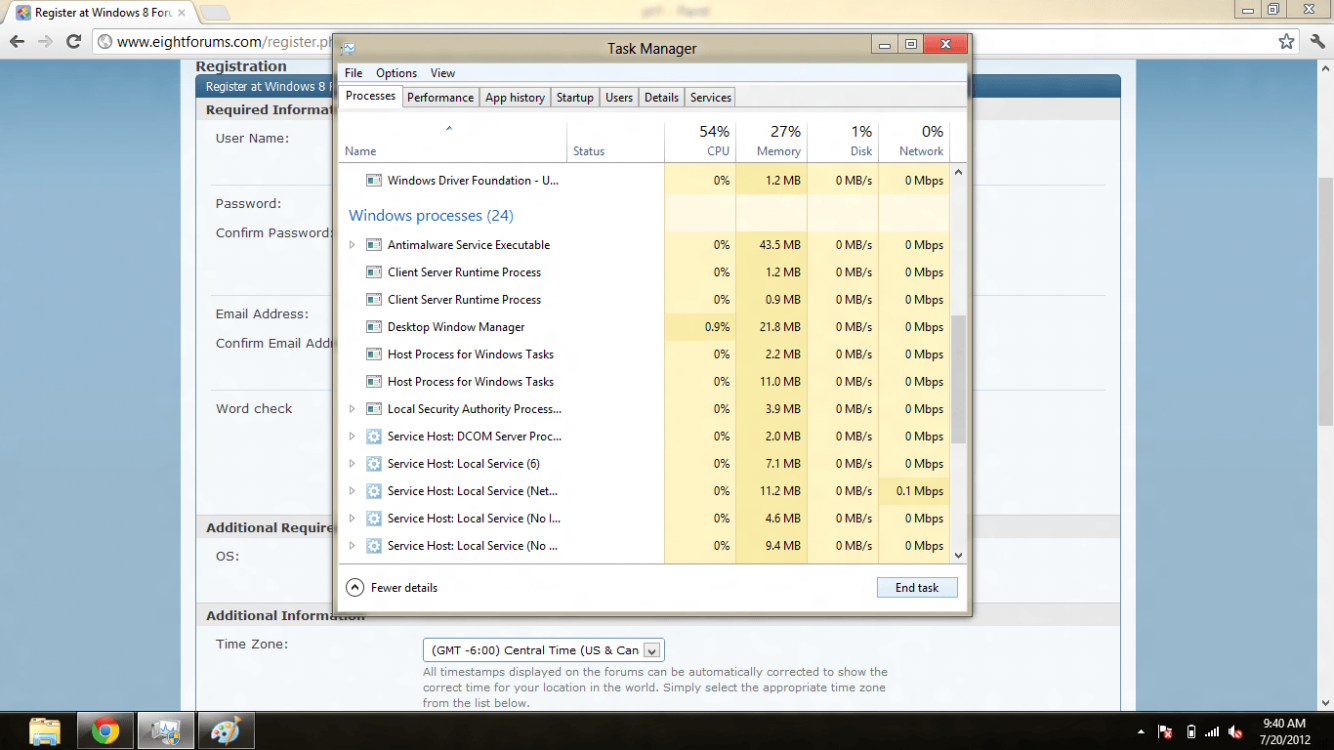Viewport: 1334px width, 750px height.
Task: Expand the last Service Host: Local Service (No ...) row
Action: [352, 546]
